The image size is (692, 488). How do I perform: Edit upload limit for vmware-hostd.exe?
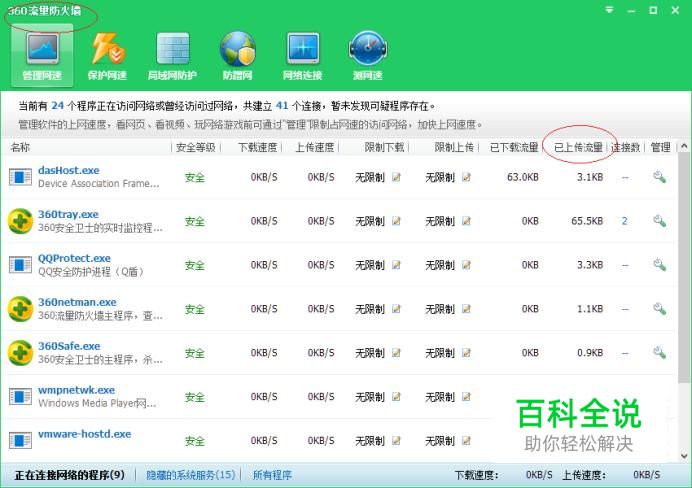[466, 441]
